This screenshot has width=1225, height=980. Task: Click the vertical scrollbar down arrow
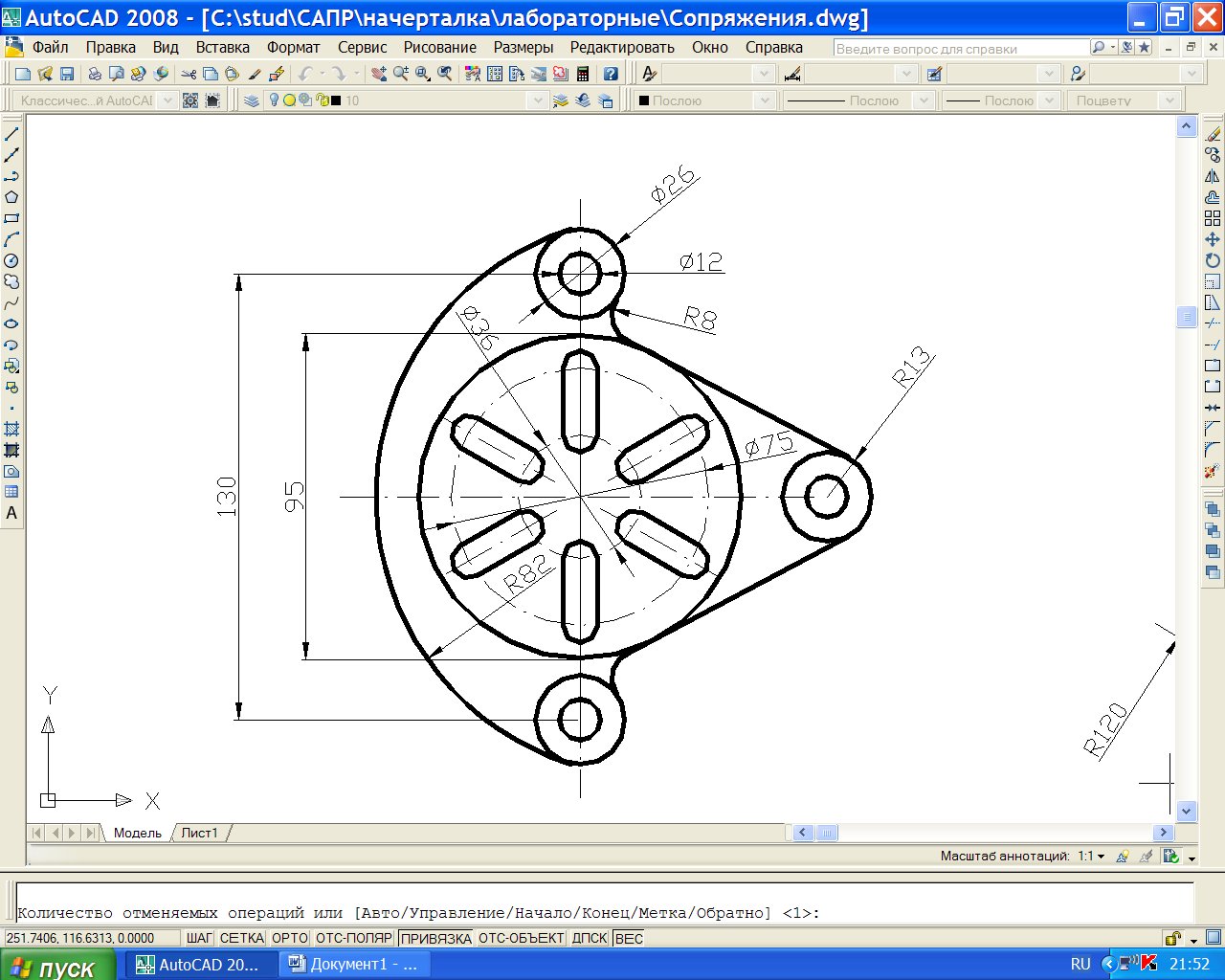tap(1187, 812)
